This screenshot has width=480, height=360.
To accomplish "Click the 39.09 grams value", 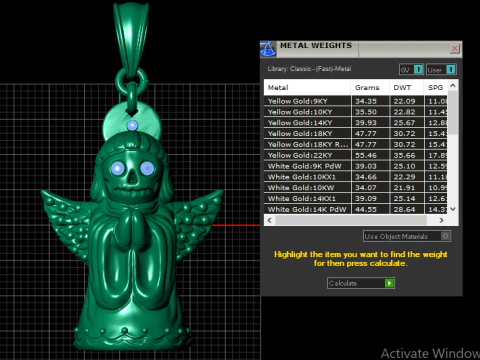I will point(366,199).
